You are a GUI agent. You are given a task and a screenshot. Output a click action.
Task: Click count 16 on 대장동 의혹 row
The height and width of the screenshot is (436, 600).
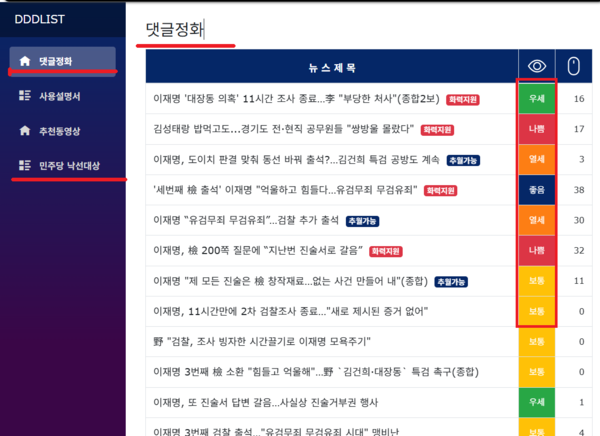tap(579, 99)
